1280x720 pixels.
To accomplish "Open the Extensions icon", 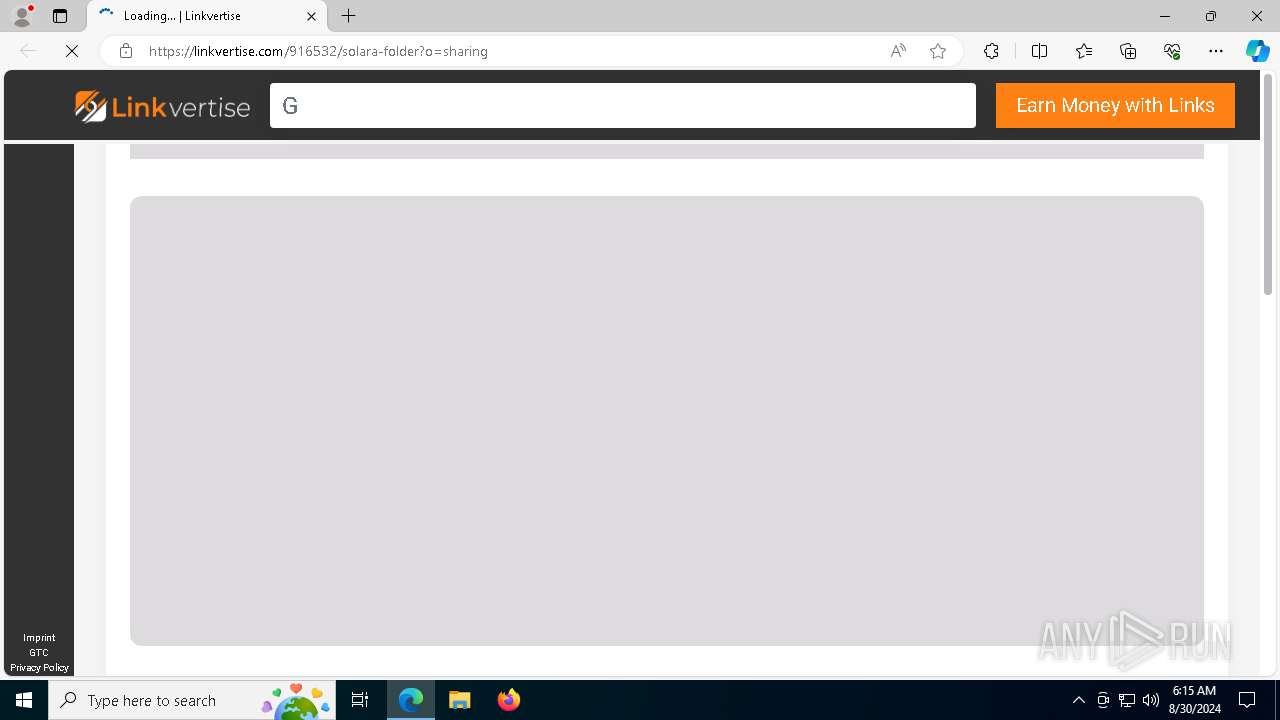I will tap(991, 51).
